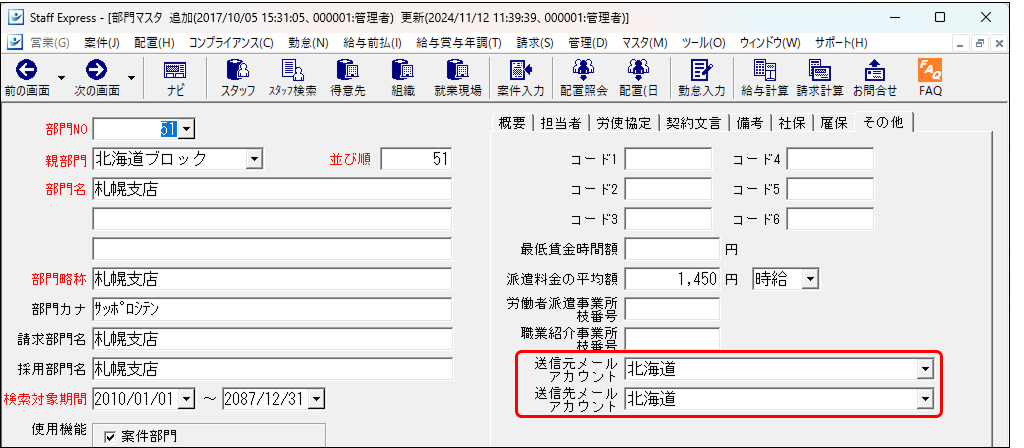Open the サポート(H) menu
The height and width of the screenshot is (448, 1024).
coord(841,43)
